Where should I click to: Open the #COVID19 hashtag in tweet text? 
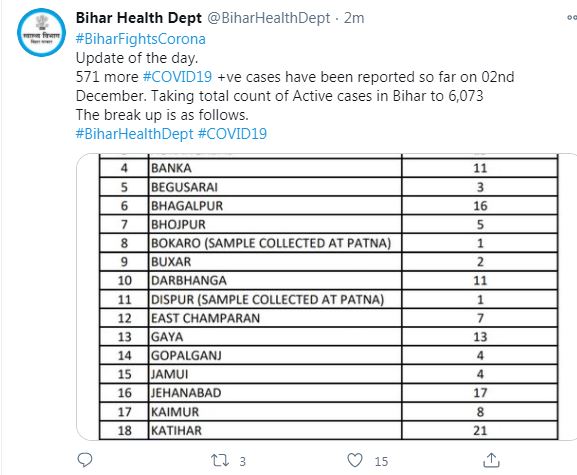pos(177,77)
